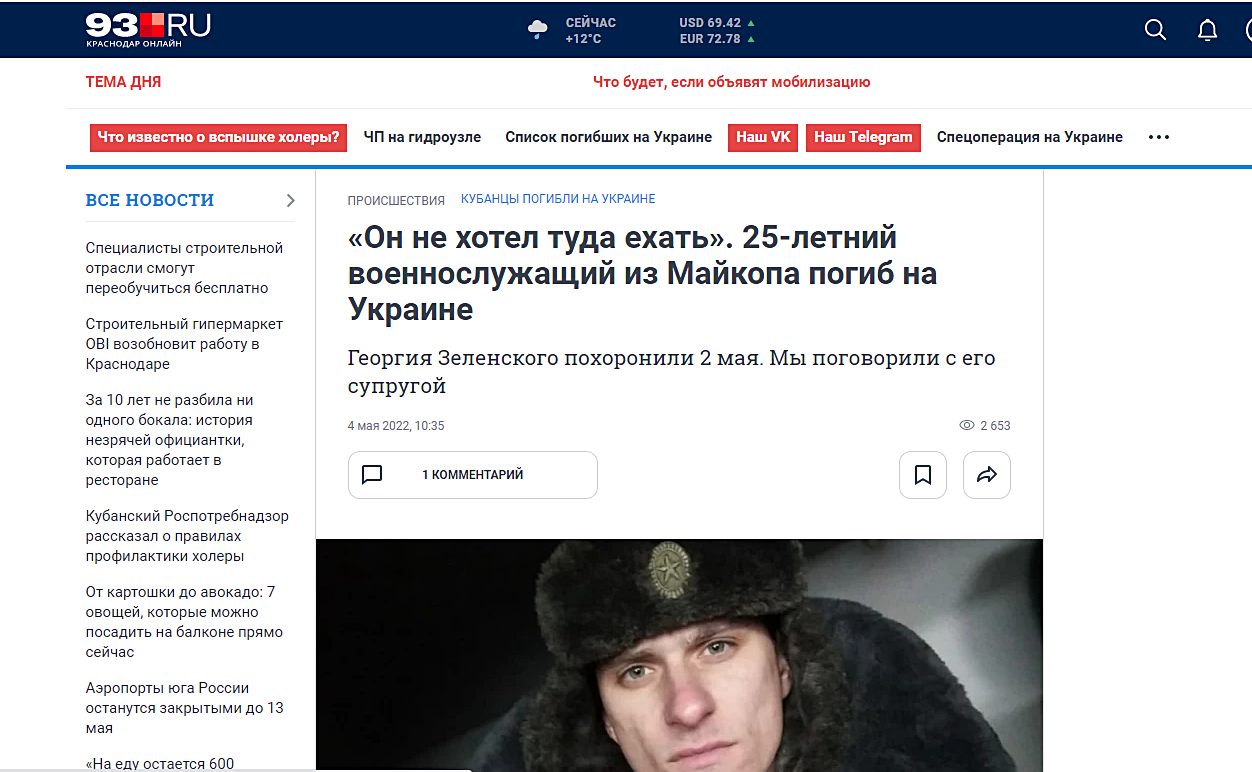1252x772 pixels.
Task: Open the Что известно о вспышке холеры? tag
Action: click(x=218, y=137)
